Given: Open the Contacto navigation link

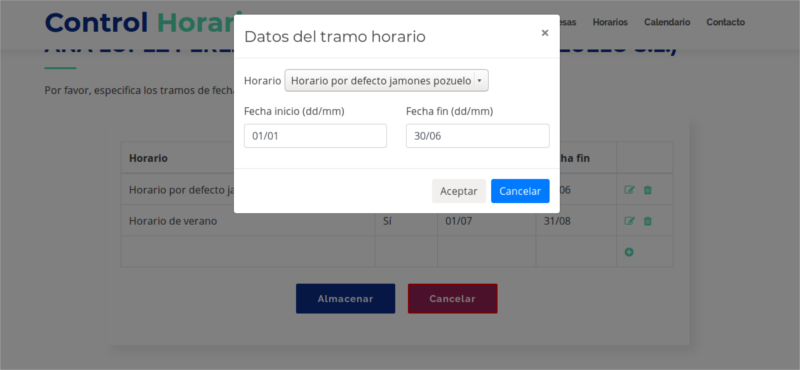Looking at the screenshot, I should [x=726, y=22].
